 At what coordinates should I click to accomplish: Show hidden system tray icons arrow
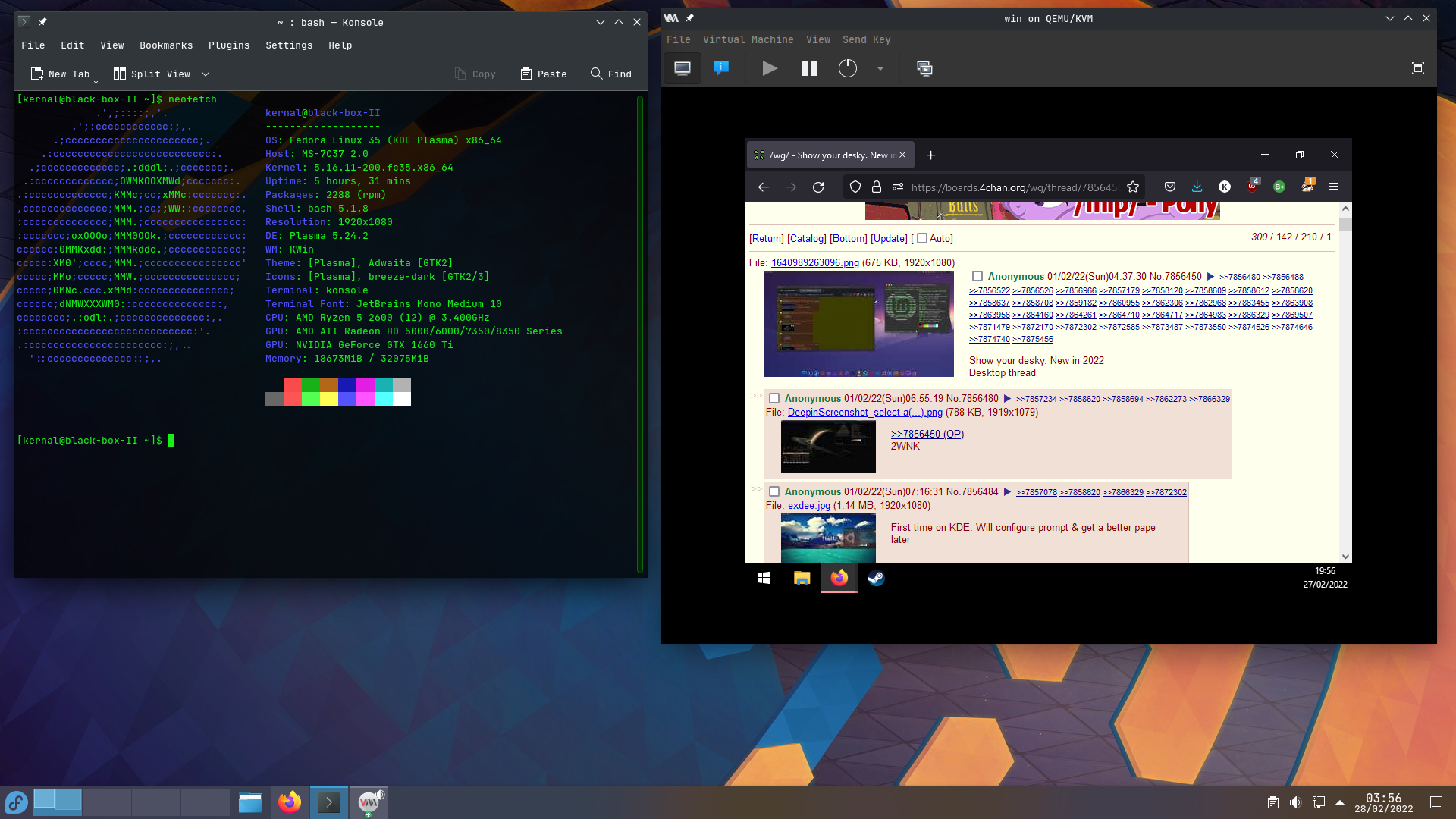coord(1340,802)
